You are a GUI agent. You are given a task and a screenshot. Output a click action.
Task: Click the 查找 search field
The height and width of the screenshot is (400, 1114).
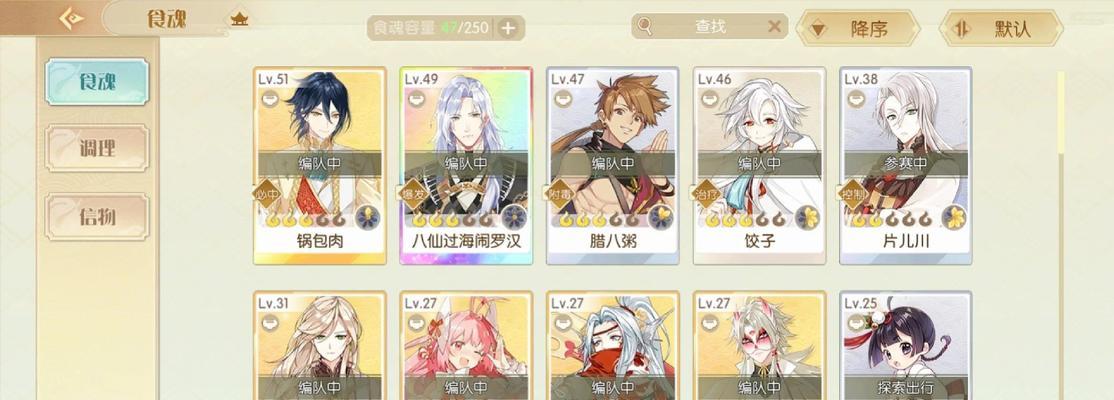[710, 27]
